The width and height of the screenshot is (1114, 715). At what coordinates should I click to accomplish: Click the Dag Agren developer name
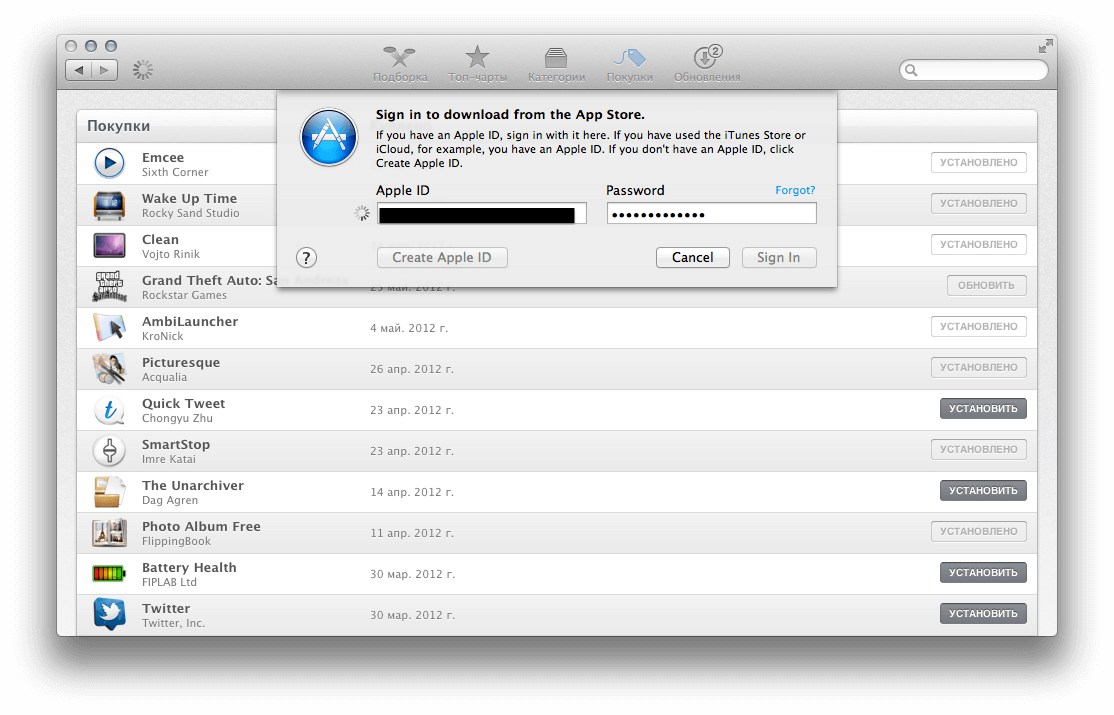click(170, 500)
